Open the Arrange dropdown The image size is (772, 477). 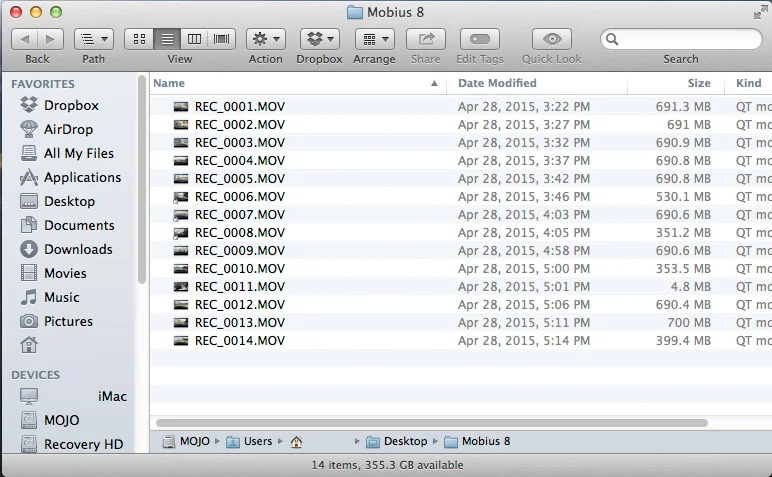(x=375, y=39)
